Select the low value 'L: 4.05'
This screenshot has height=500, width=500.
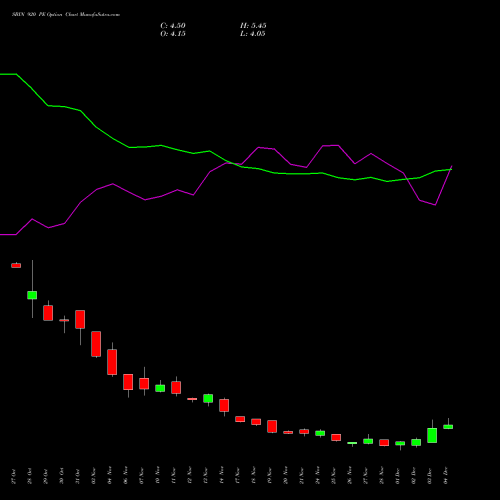253,34
